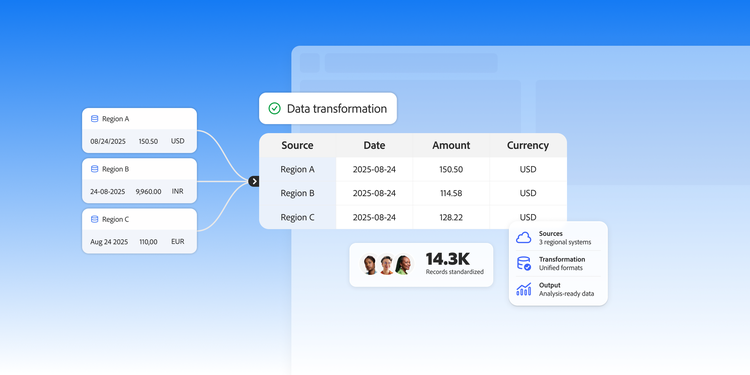The width and height of the screenshot is (750, 375).
Task: Click the Output heading
Action: tap(550, 285)
